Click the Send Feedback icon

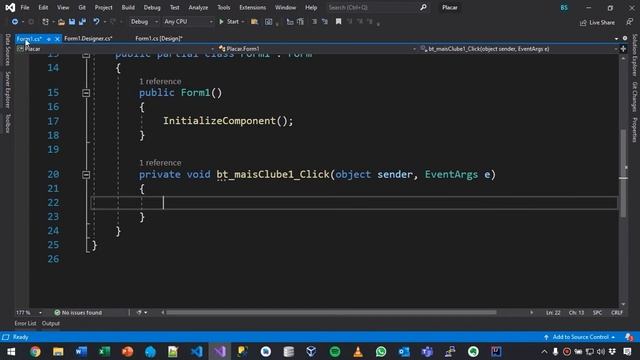[630, 22]
